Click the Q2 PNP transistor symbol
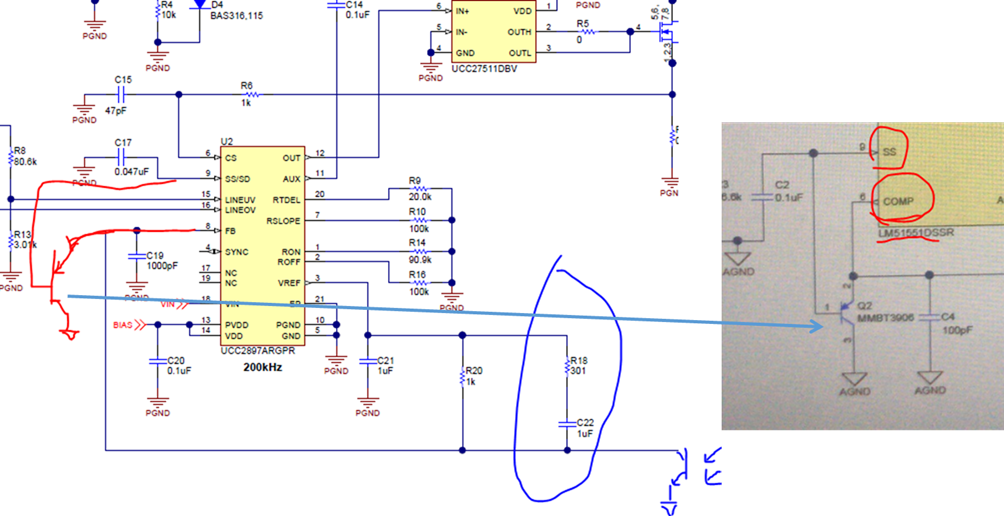The image size is (1004, 516). coord(845,313)
